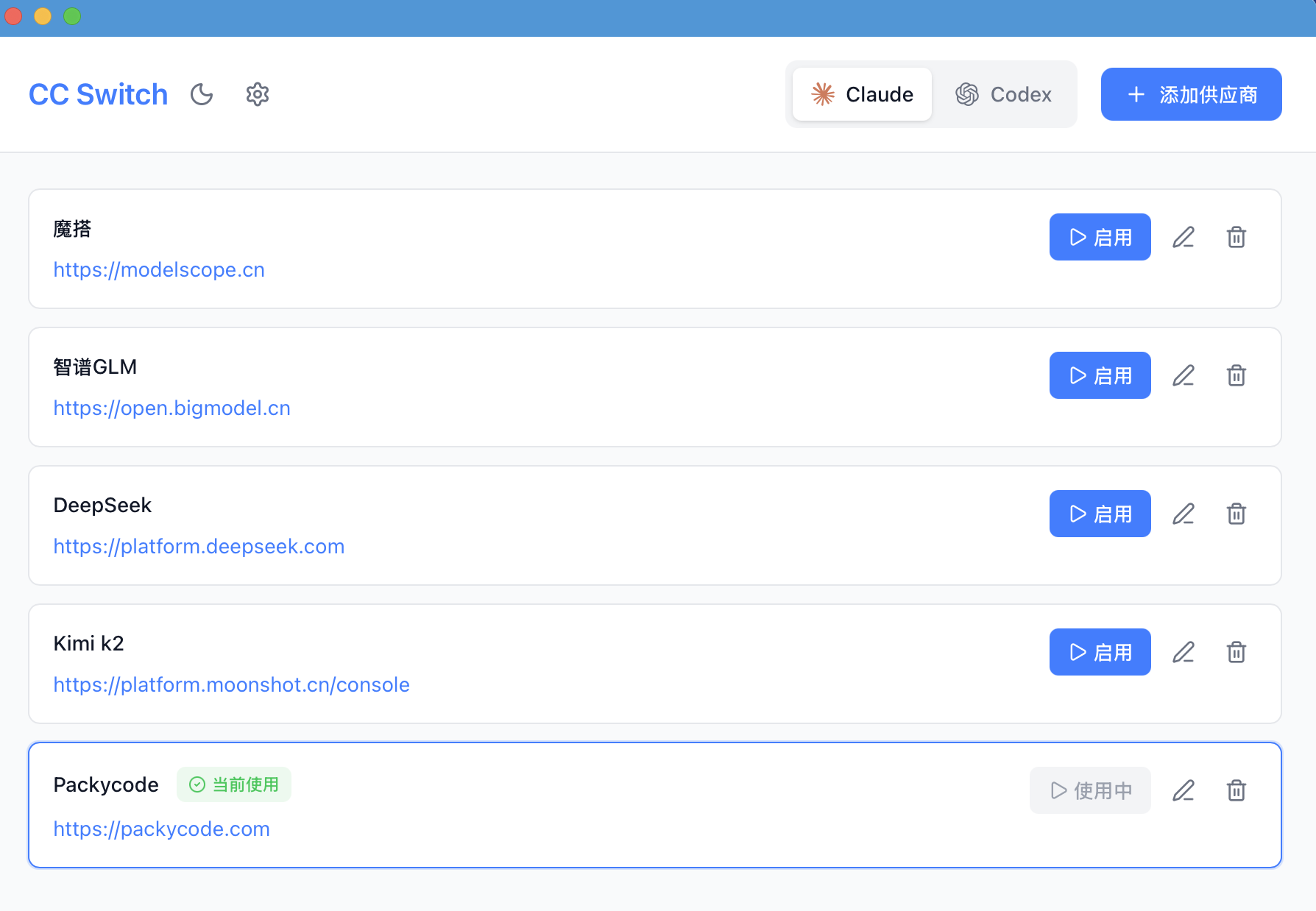Open the modelscope.cn link

click(159, 269)
